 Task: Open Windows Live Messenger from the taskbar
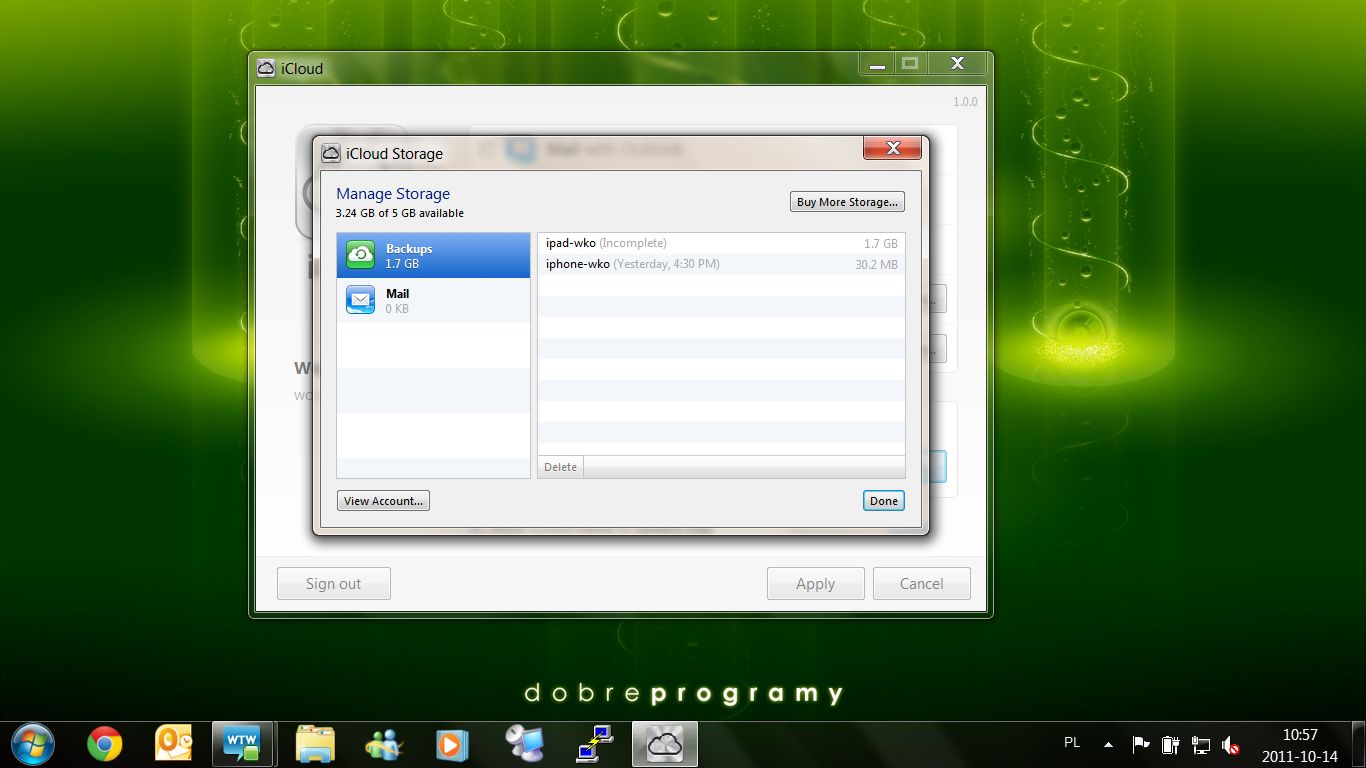pyautogui.click(x=382, y=745)
